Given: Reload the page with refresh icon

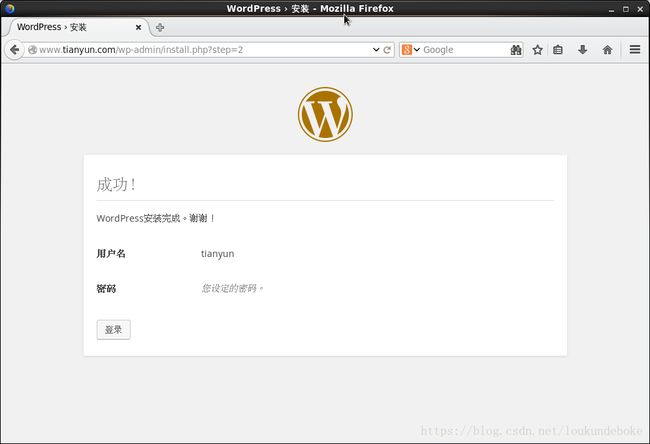Looking at the screenshot, I should [387, 50].
